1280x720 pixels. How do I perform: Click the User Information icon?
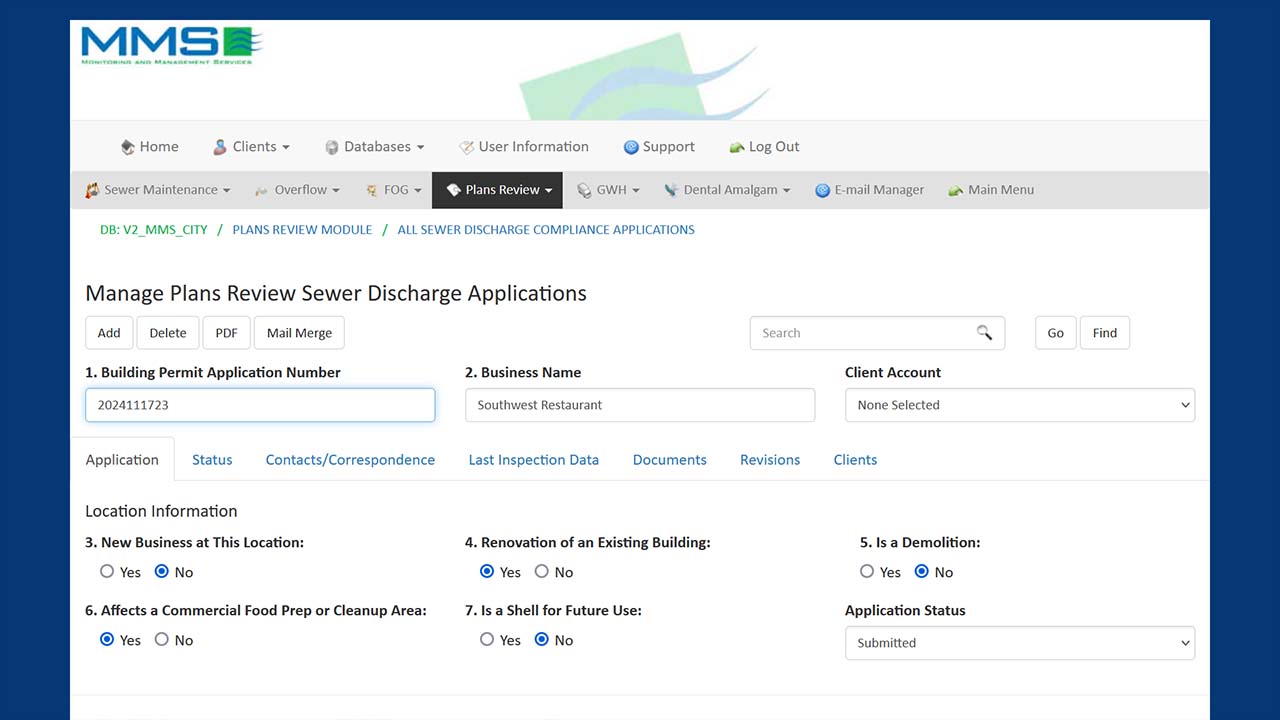(x=466, y=147)
